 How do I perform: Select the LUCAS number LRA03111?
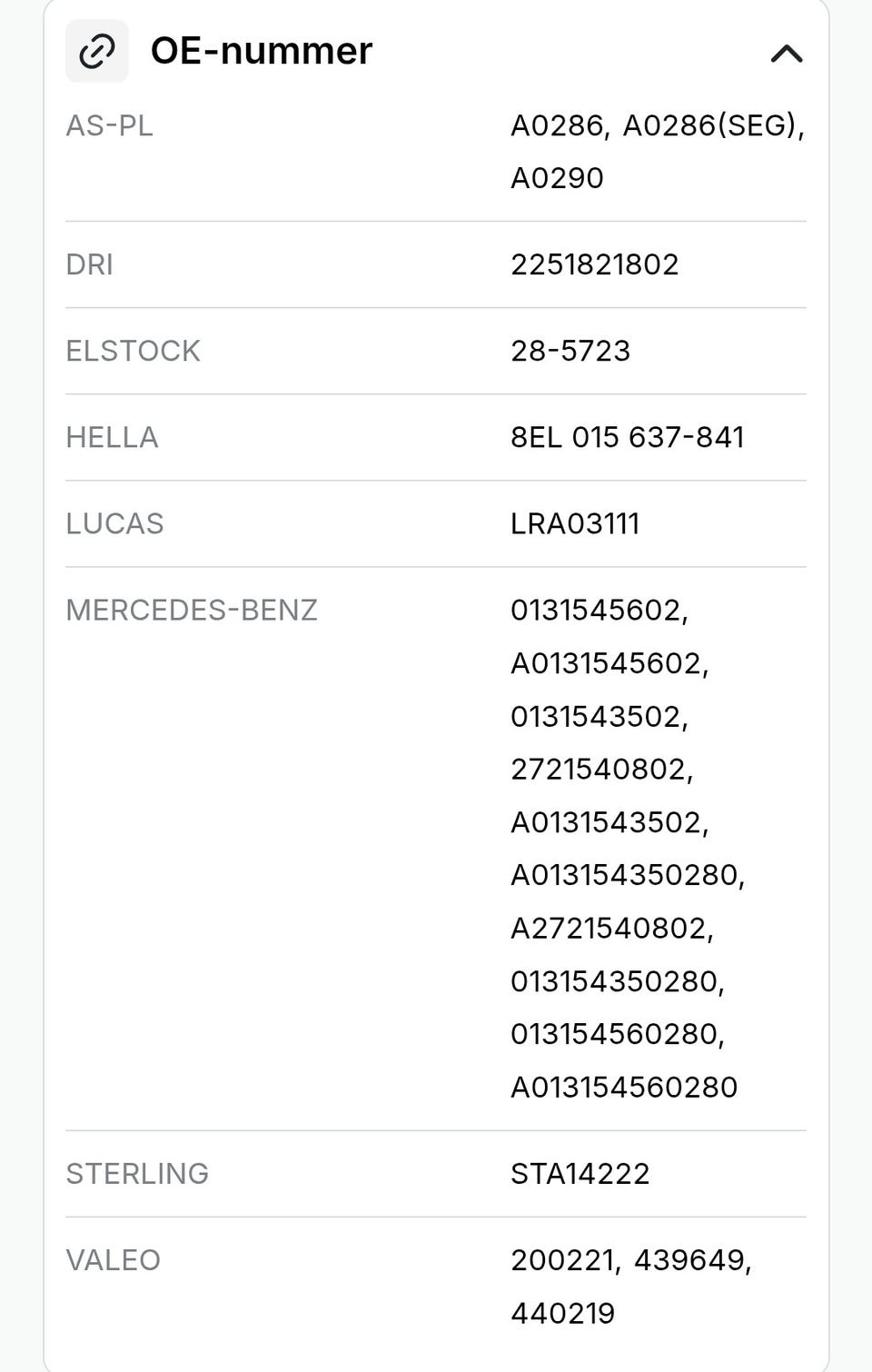pos(574,523)
